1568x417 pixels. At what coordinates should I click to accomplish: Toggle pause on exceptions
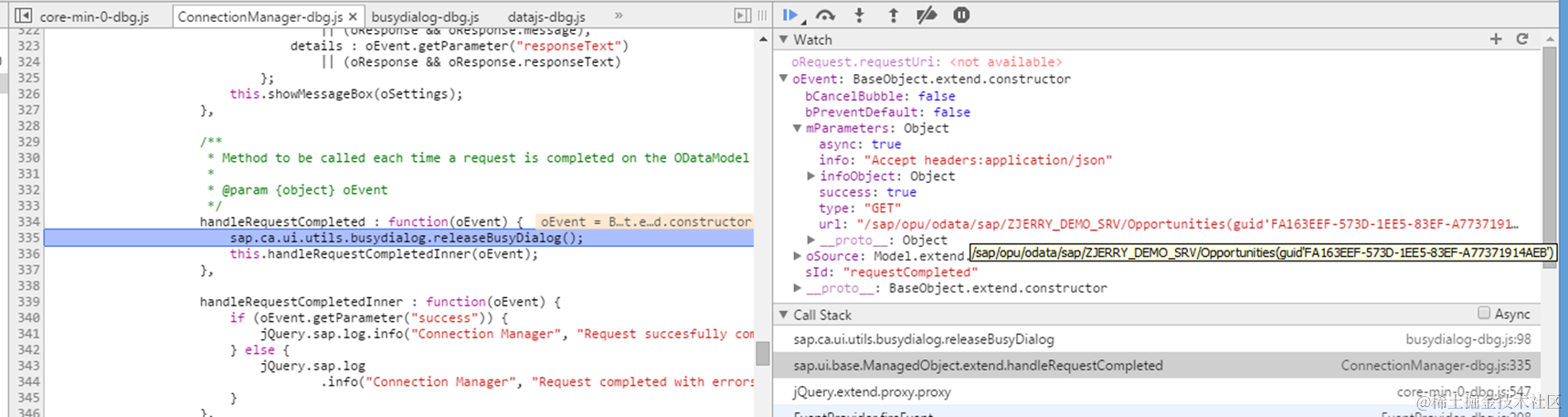pos(961,16)
